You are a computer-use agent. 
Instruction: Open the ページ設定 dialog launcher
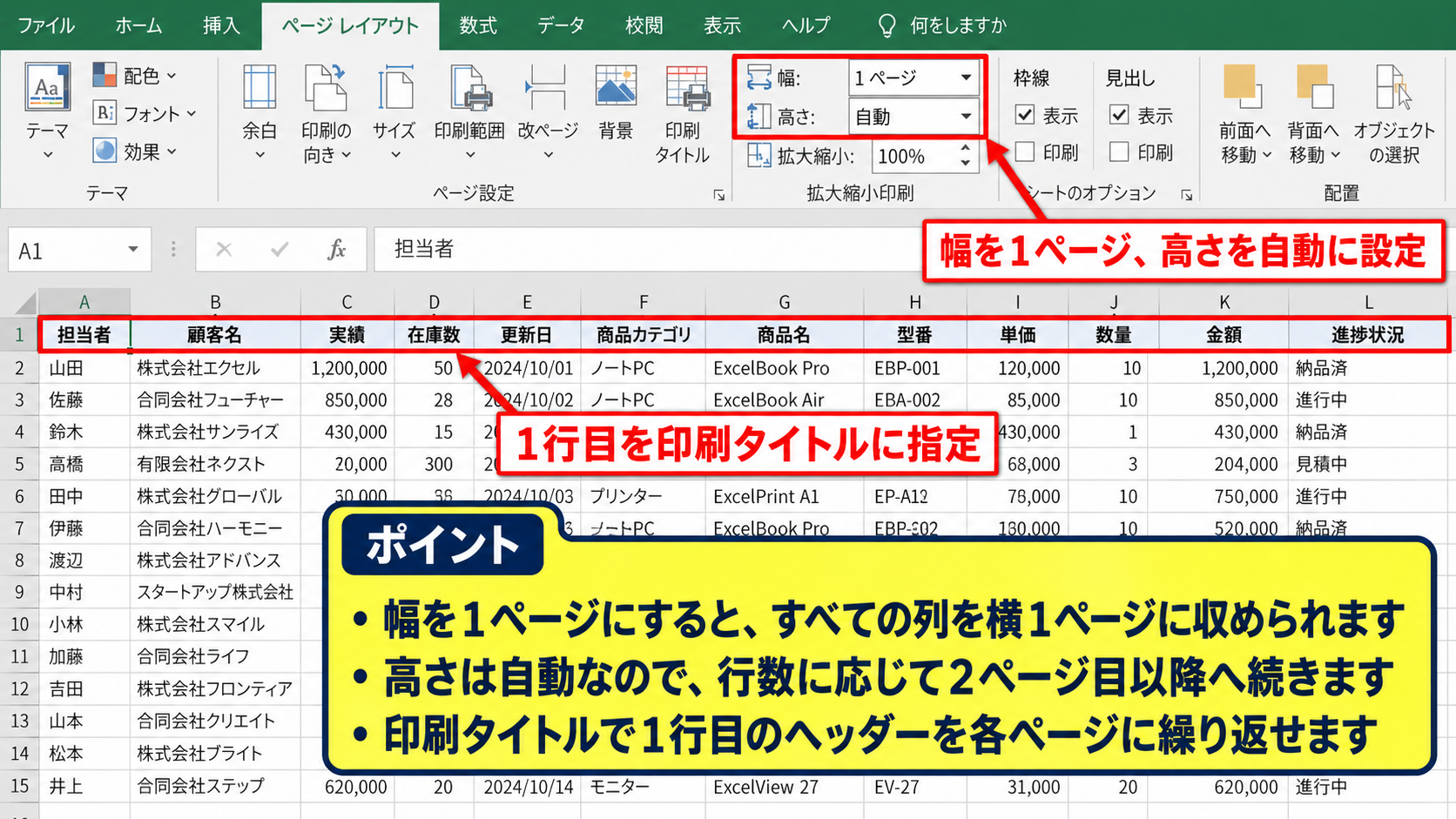719,195
